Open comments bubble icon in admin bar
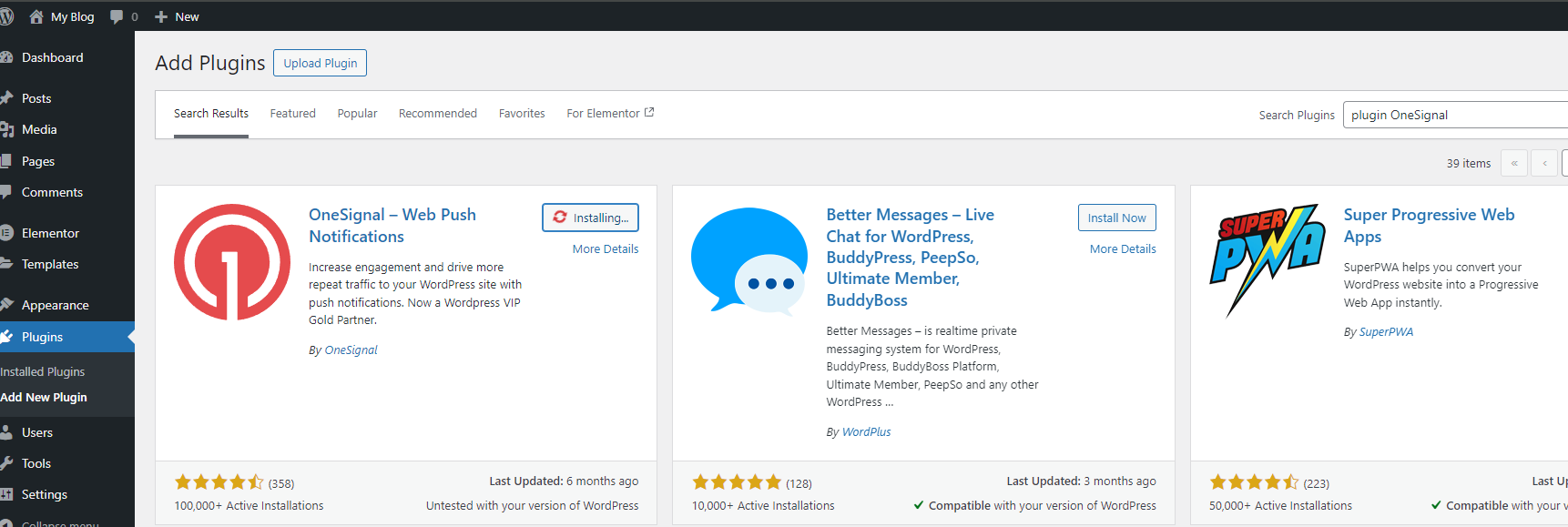This screenshot has width=1568, height=527. pyautogui.click(x=117, y=16)
